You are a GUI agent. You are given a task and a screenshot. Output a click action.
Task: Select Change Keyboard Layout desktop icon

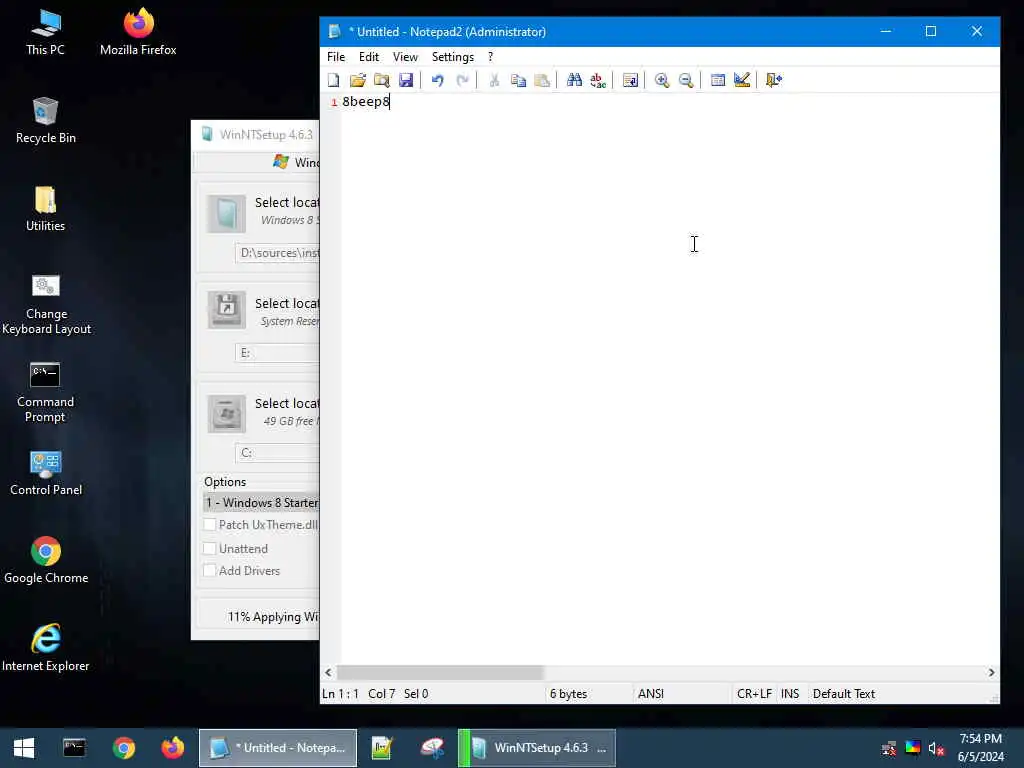tap(46, 304)
